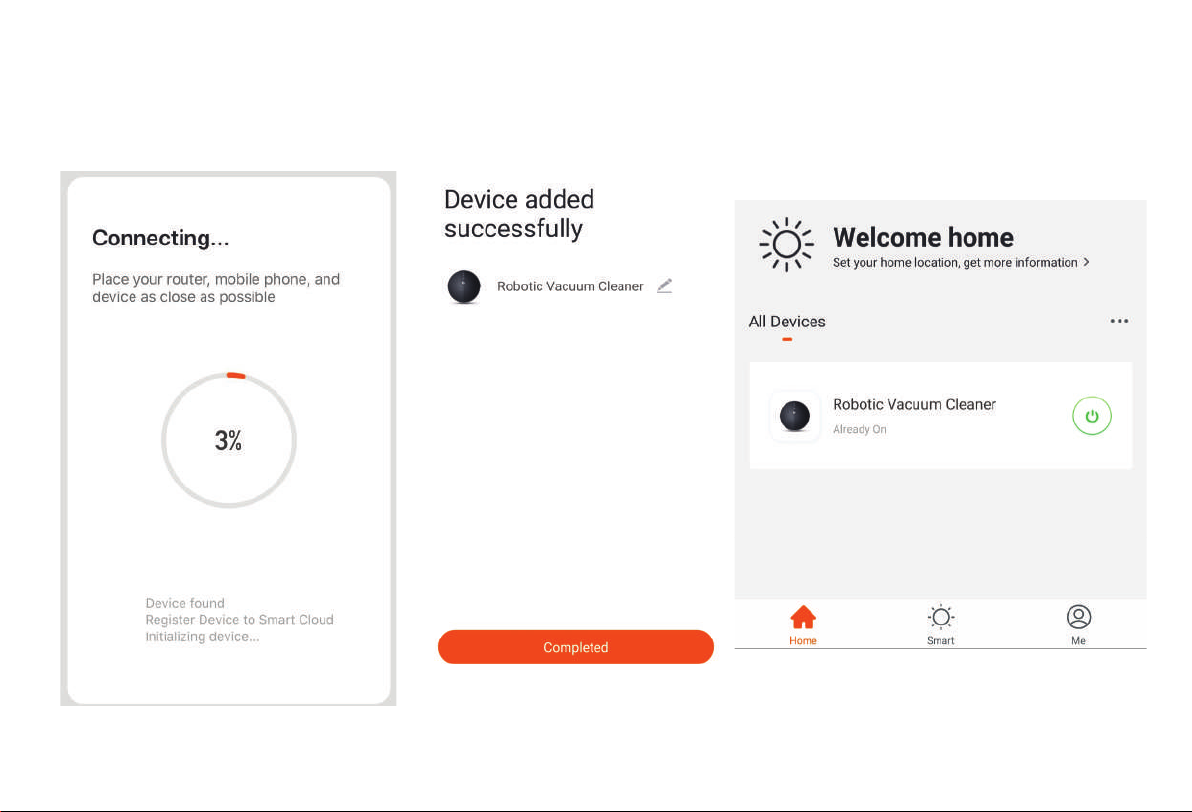
Task: Select the All Devices tab
Action: (x=787, y=322)
